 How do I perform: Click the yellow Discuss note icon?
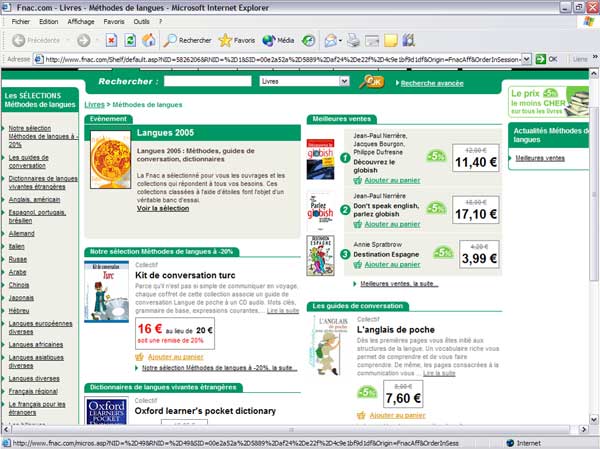click(391, 40)
